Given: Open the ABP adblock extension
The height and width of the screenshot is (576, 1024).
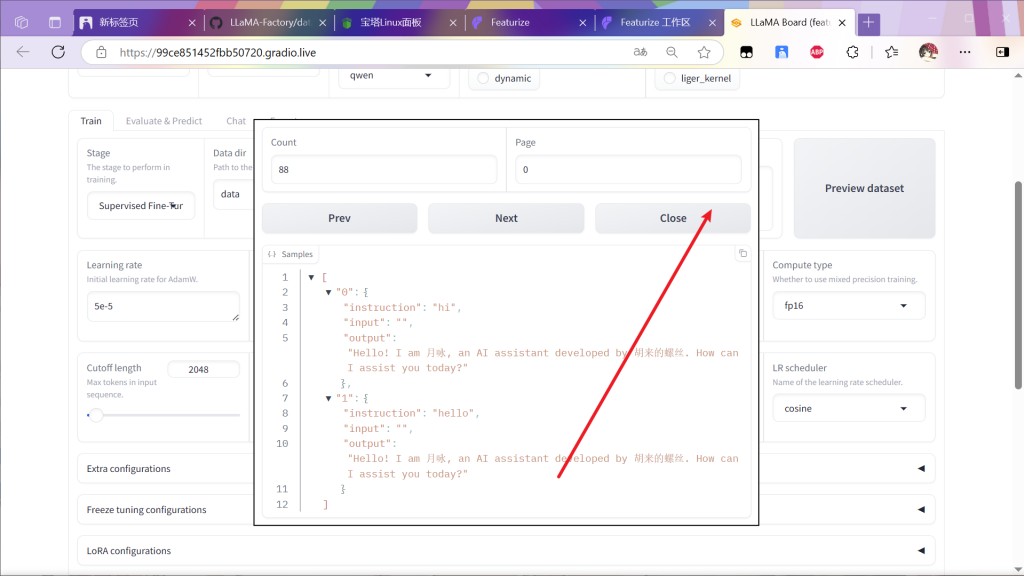Looking at the screenshot, I should coord(817,52).
